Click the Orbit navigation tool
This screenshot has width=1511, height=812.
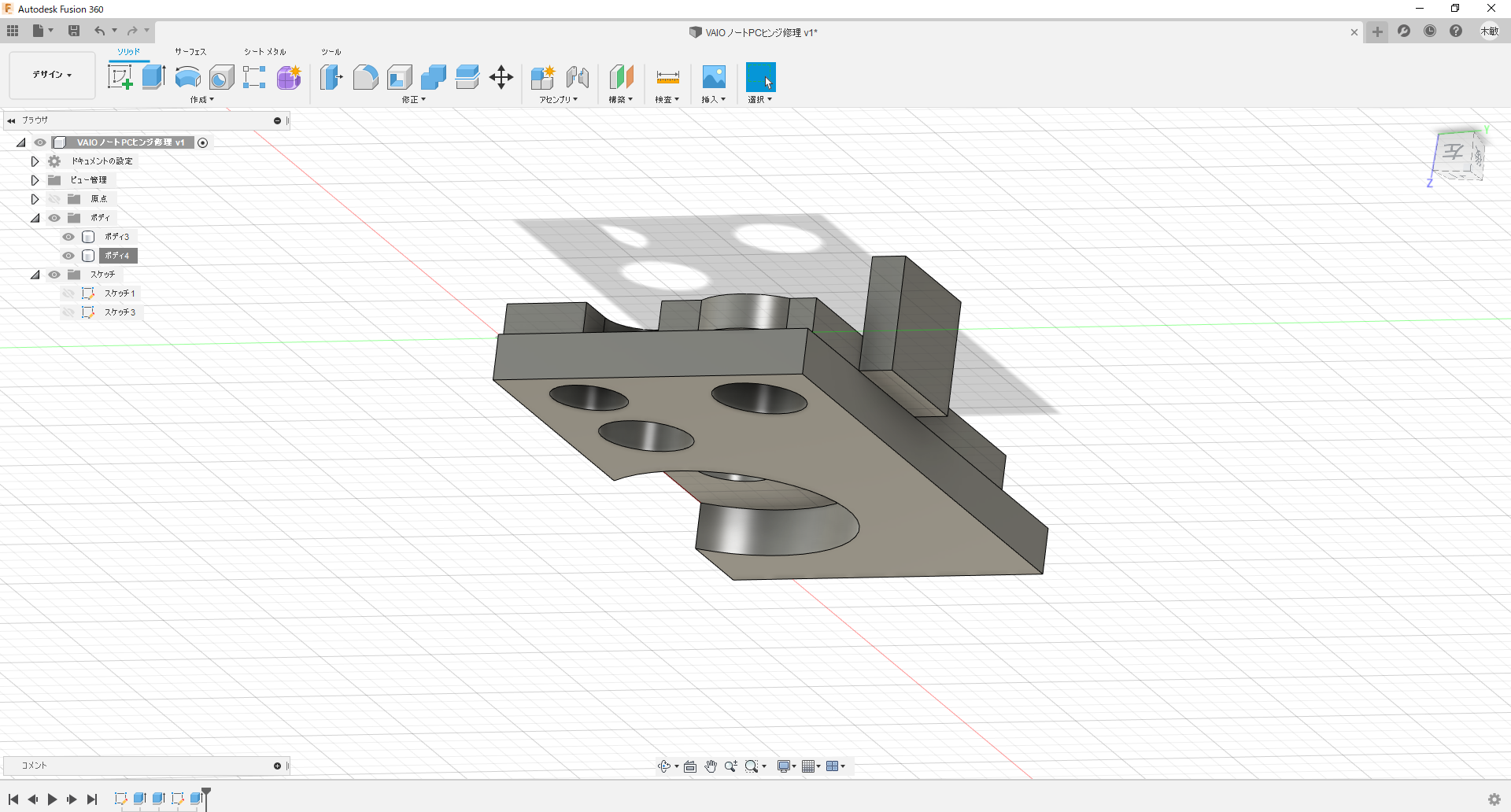coord(664,766)
